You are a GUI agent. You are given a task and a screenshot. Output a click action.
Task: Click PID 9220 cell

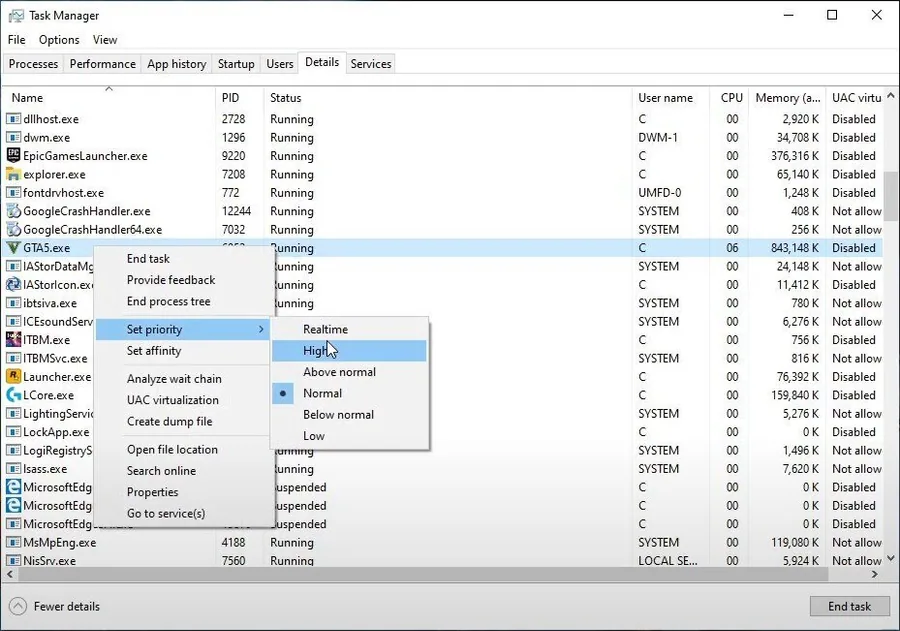coord(234,156)
